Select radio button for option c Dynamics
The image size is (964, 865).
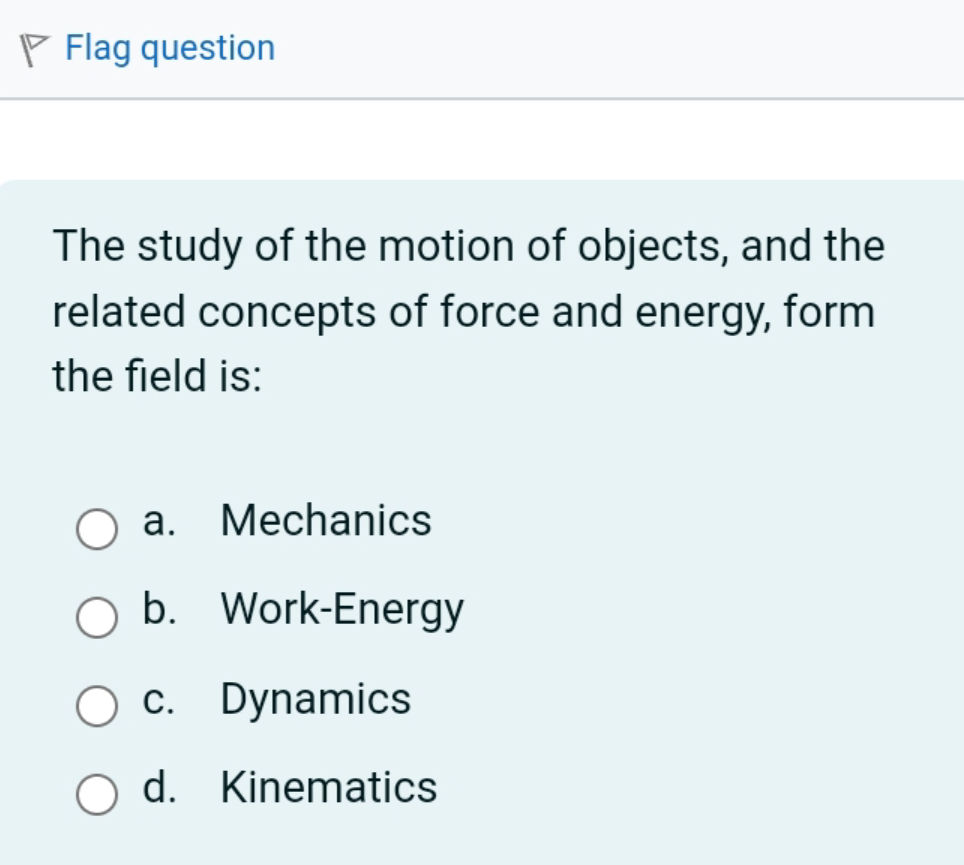click(x=96, y=708)
